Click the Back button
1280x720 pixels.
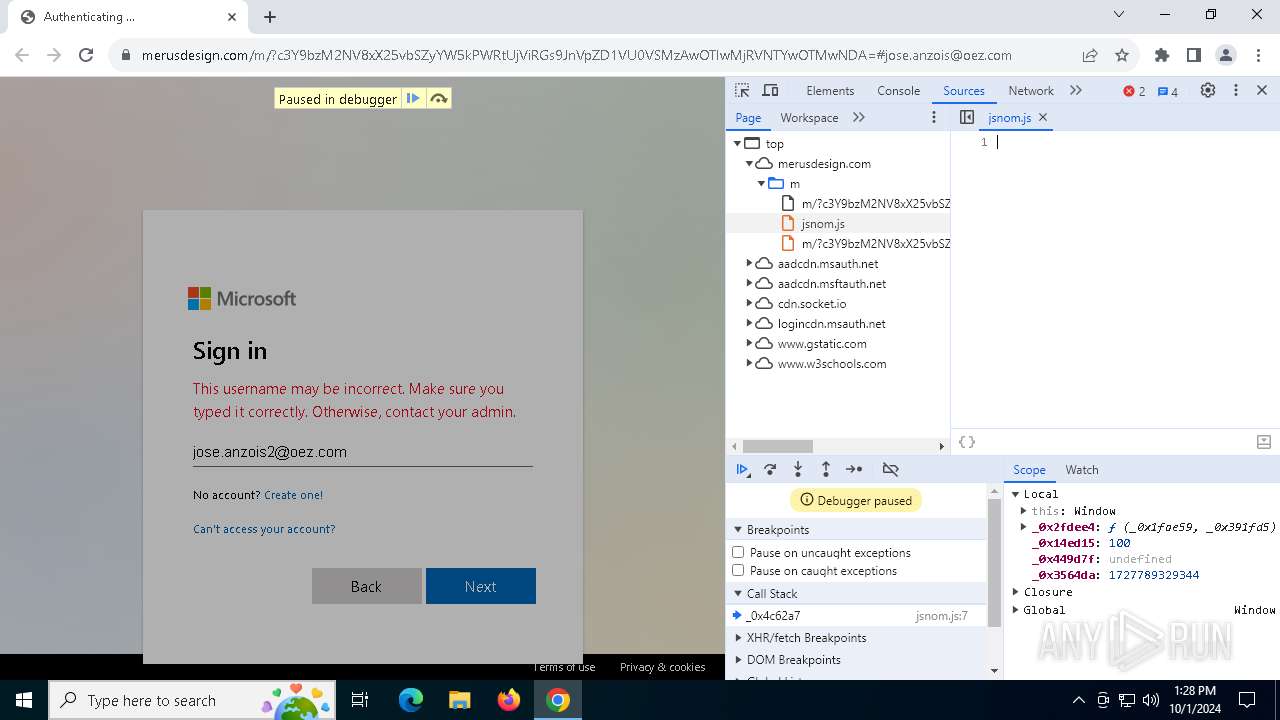pos(366,586)
